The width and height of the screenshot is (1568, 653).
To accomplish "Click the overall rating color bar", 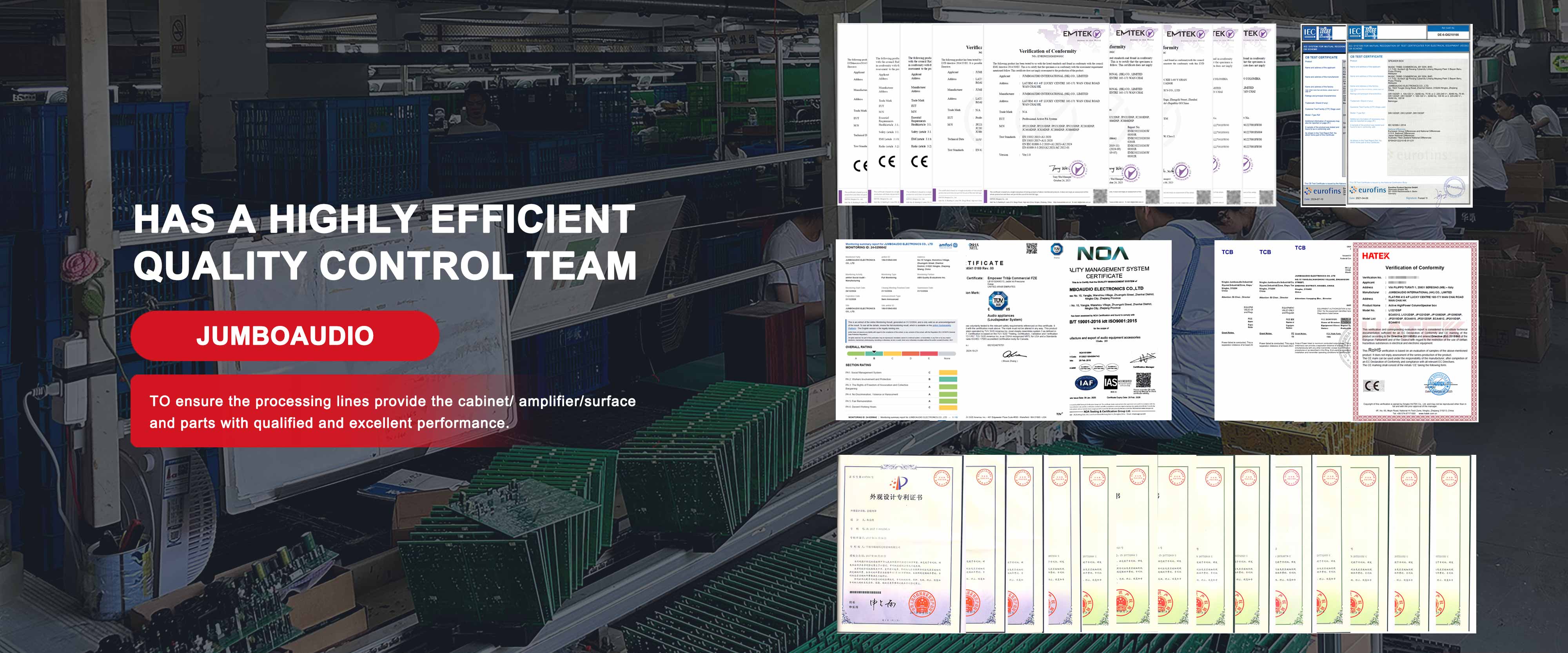I will coord(901,353).
